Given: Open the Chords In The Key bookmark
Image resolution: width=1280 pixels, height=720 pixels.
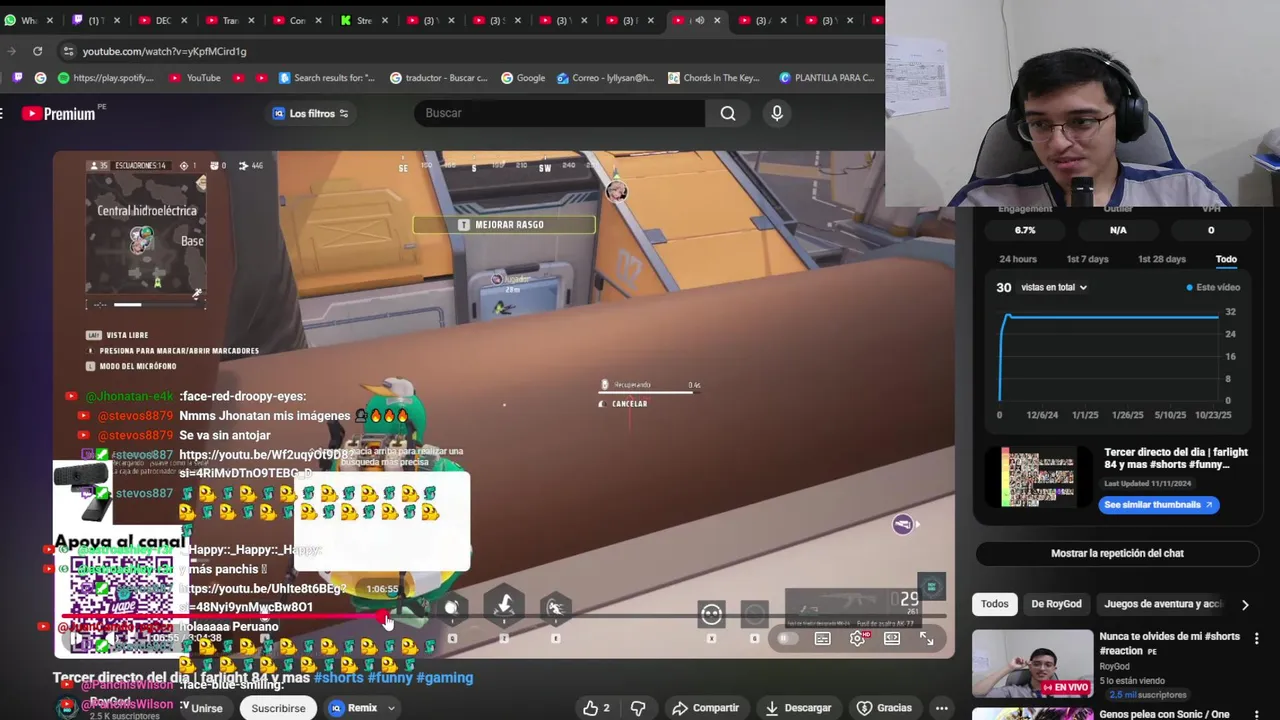Looking at the screenshot, I should (x=714, y=78).
